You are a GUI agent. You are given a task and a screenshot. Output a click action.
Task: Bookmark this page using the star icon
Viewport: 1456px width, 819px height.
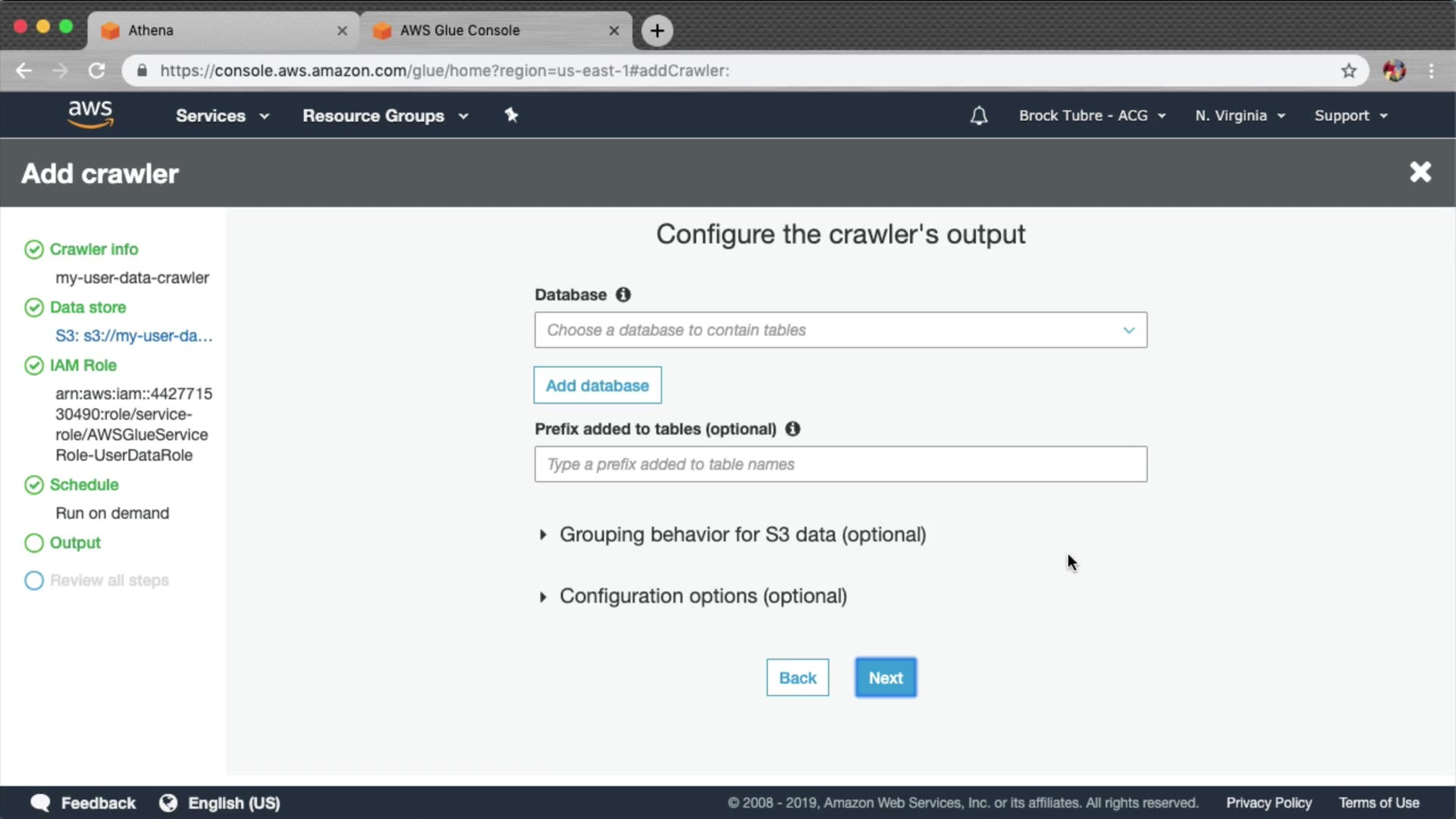(x=1348, y=71)
